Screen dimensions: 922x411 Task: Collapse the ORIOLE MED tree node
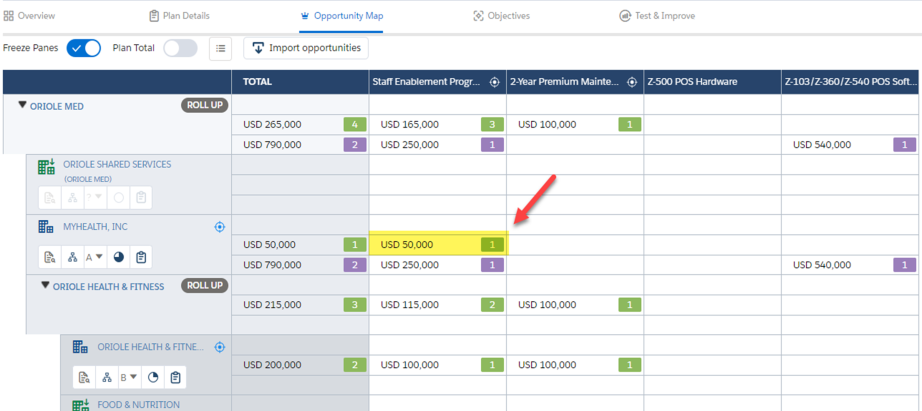click(23, 106)
